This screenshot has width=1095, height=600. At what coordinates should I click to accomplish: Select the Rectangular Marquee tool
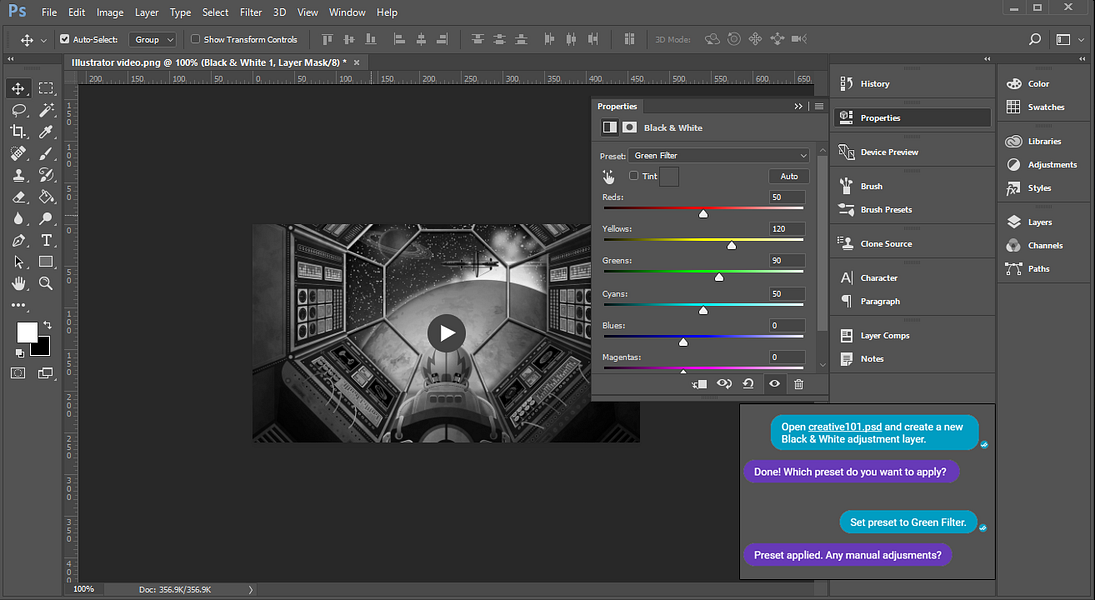(x=46, y=88)
